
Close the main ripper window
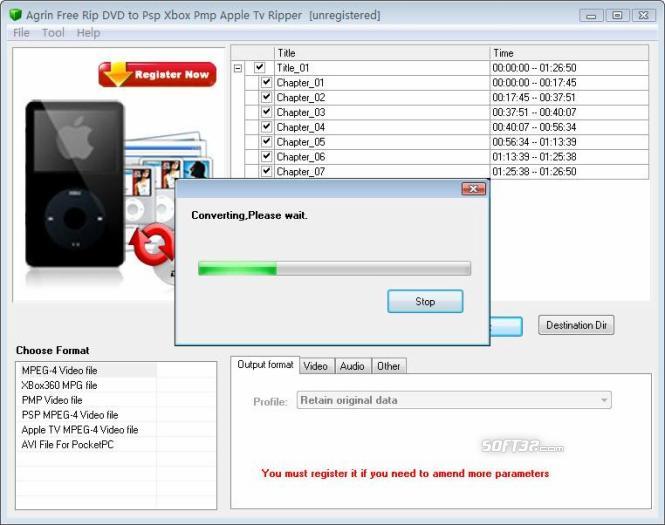pyautogui.click(x=643, y=16)
